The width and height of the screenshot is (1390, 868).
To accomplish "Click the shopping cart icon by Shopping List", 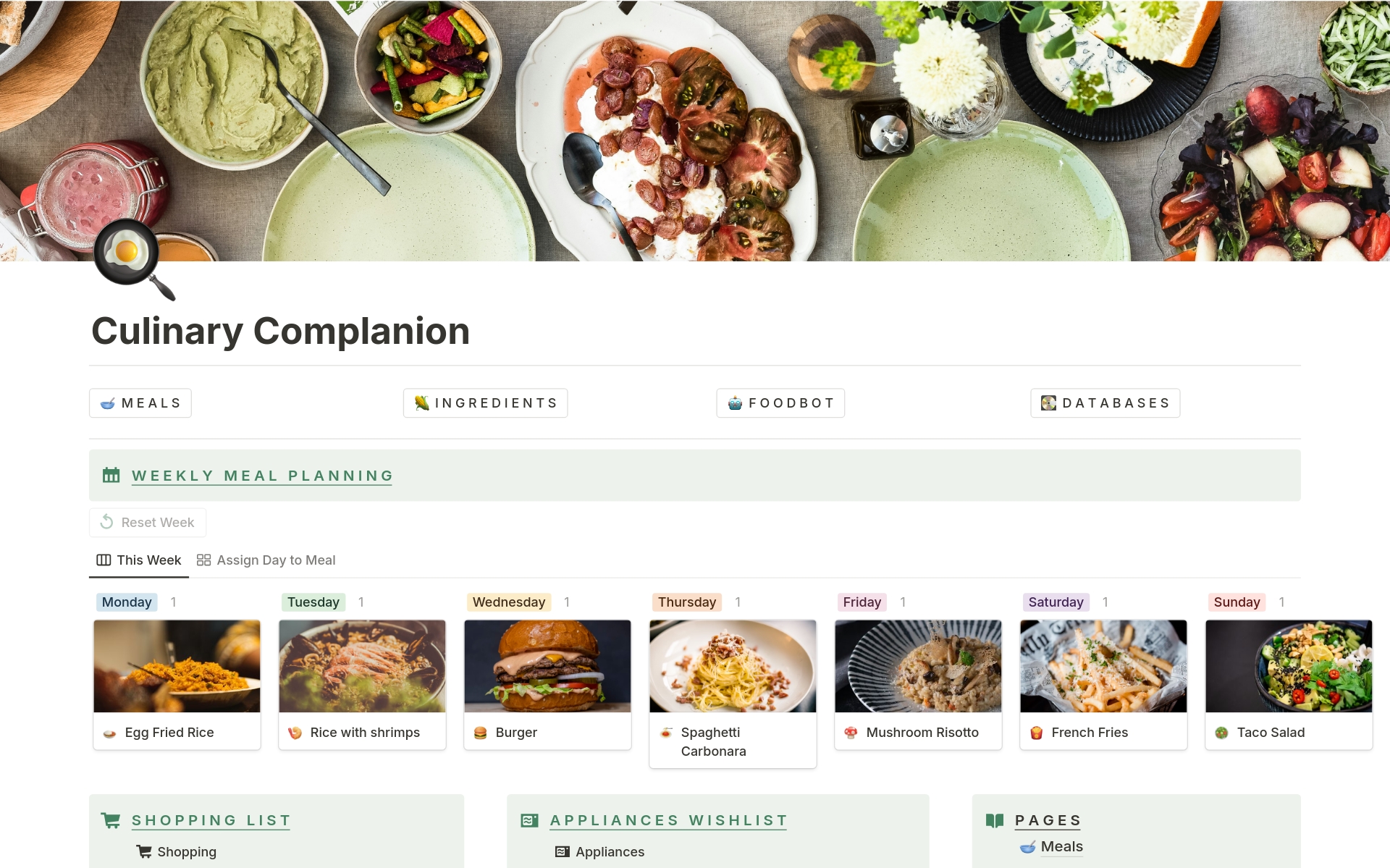I will coord(111,820).
